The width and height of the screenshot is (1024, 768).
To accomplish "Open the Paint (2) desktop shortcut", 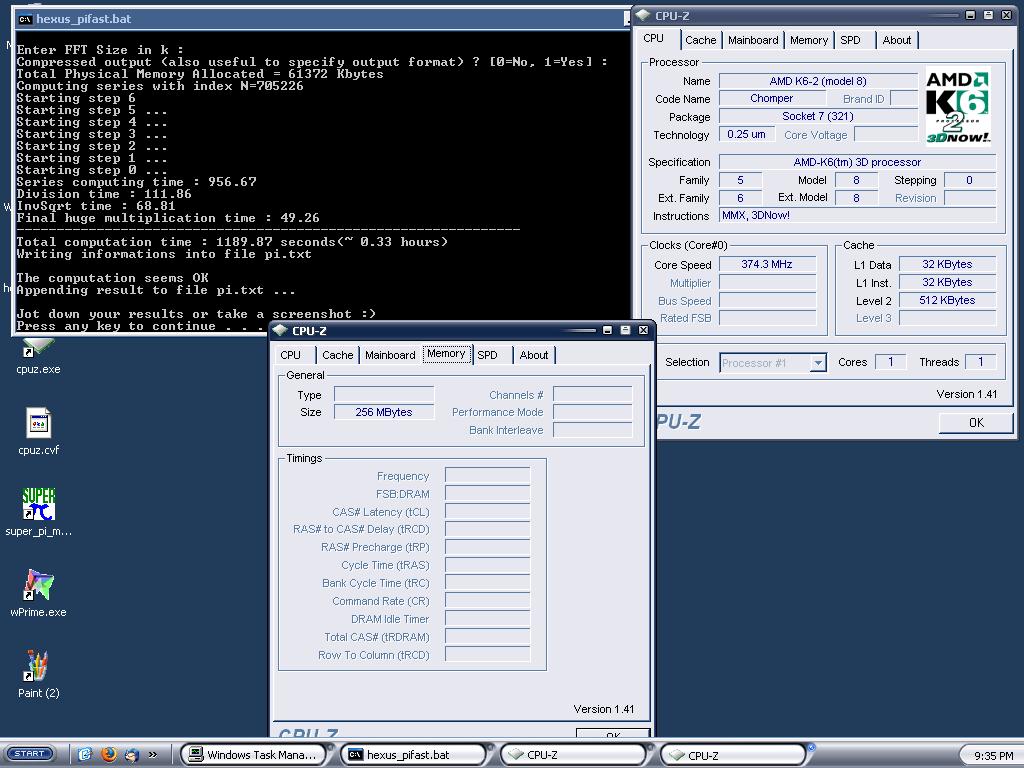I will click(x=38, y=674).
